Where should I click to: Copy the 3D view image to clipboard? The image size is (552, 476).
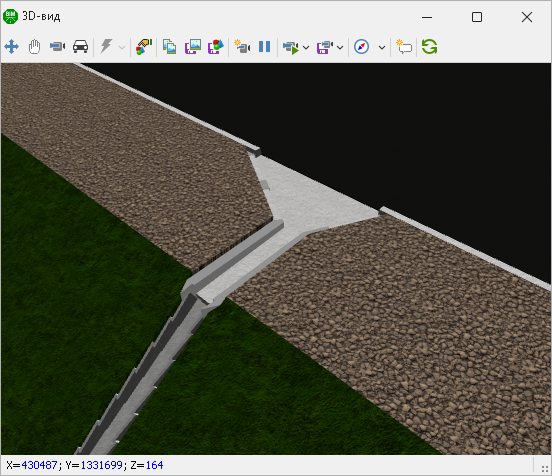coord(169,46)
